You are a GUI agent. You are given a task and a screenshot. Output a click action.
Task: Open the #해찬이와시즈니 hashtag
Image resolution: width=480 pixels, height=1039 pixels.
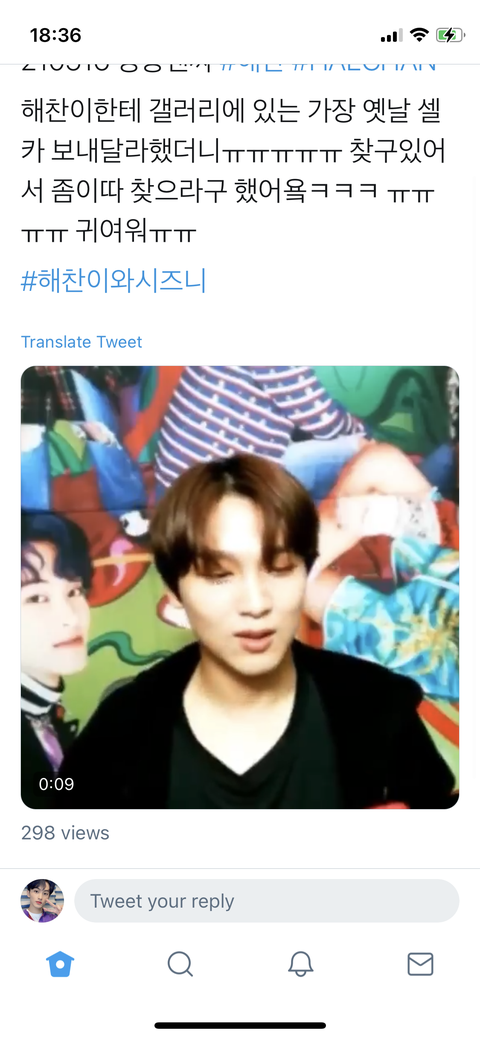coord(114,281)
